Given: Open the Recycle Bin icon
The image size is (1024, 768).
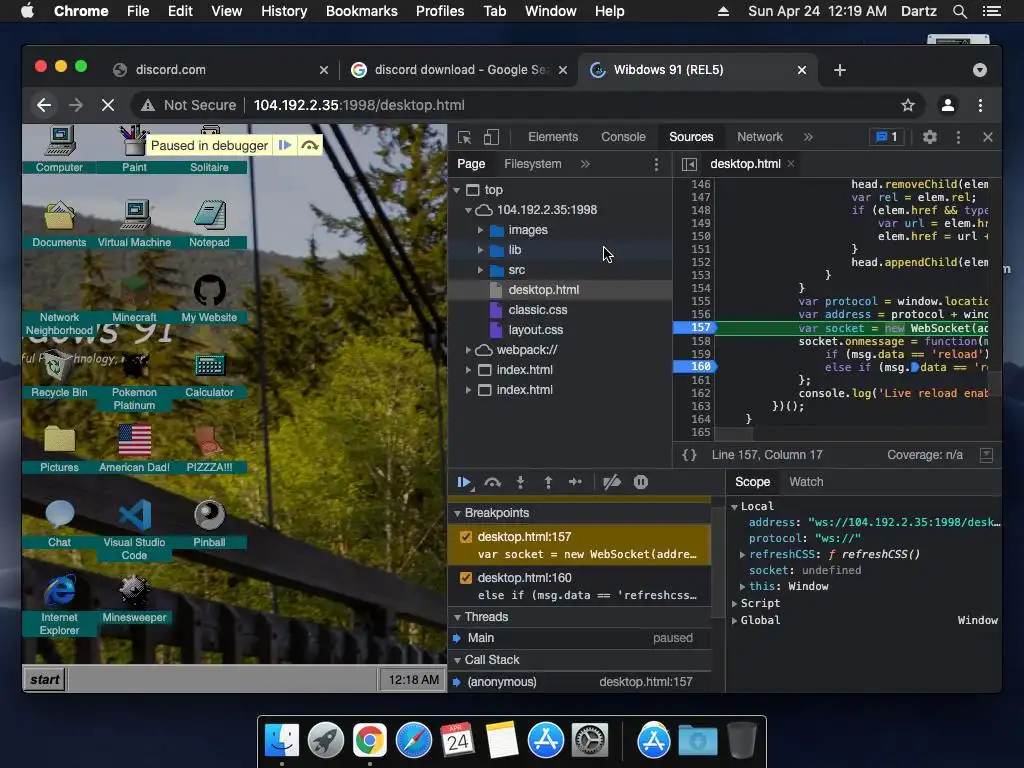Looking at the screenshot, I should click(x=59, y=374).
